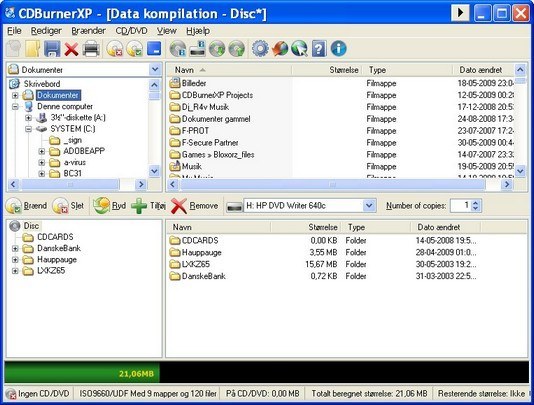Decrease the number of copies

pyautogui.click(x=476, y=208)
